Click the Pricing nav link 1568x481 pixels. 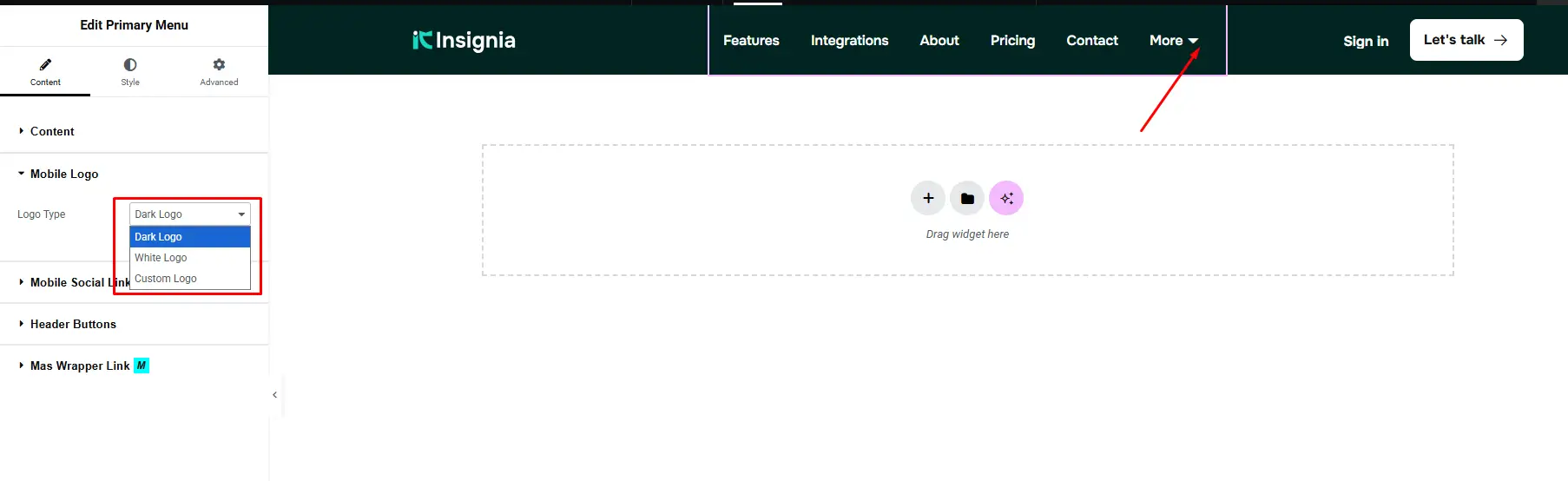1012,40
